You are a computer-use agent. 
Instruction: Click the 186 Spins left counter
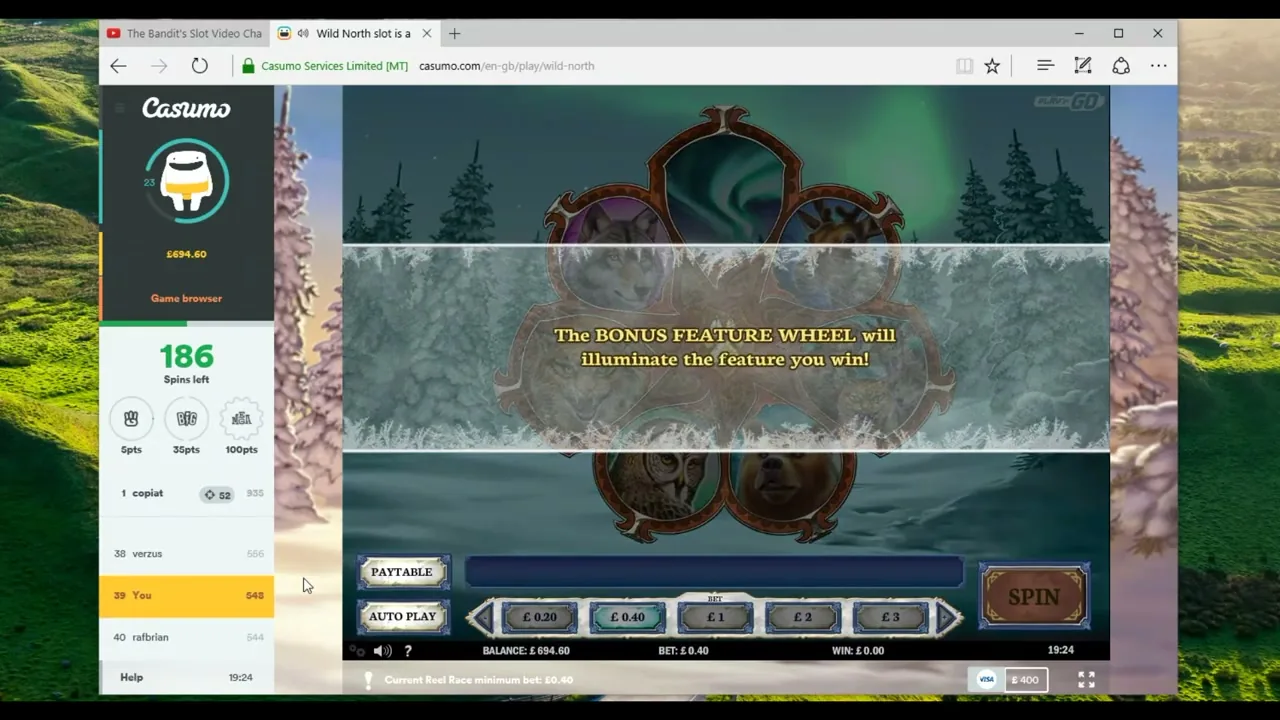click(x=187, y=363)
